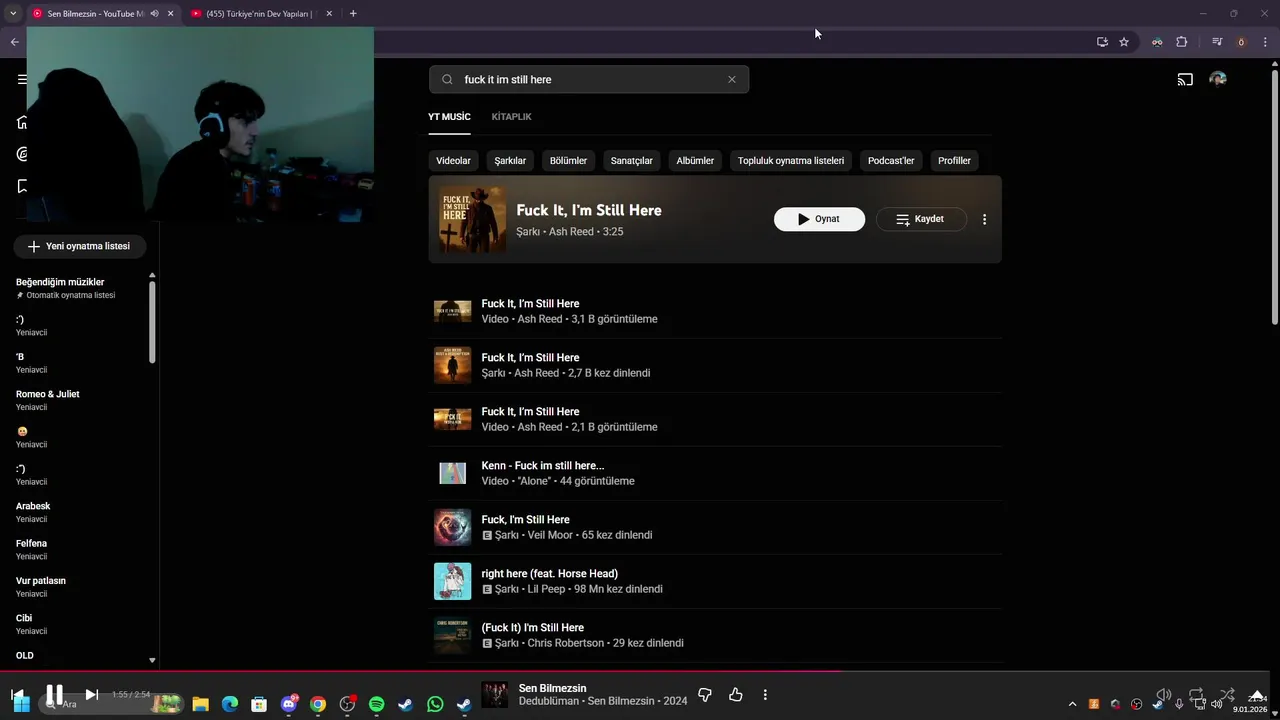The height and width of the screenshot is (720, 1280).
Task: Open player bar three-dot menu
Action: (x=765, y=695)
